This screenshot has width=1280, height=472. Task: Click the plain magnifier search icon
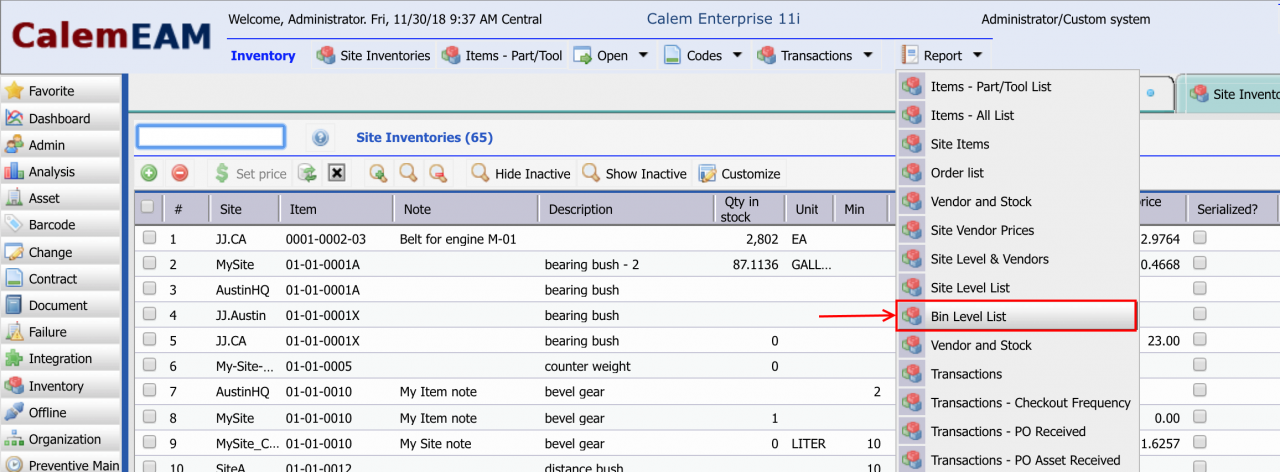408,173
